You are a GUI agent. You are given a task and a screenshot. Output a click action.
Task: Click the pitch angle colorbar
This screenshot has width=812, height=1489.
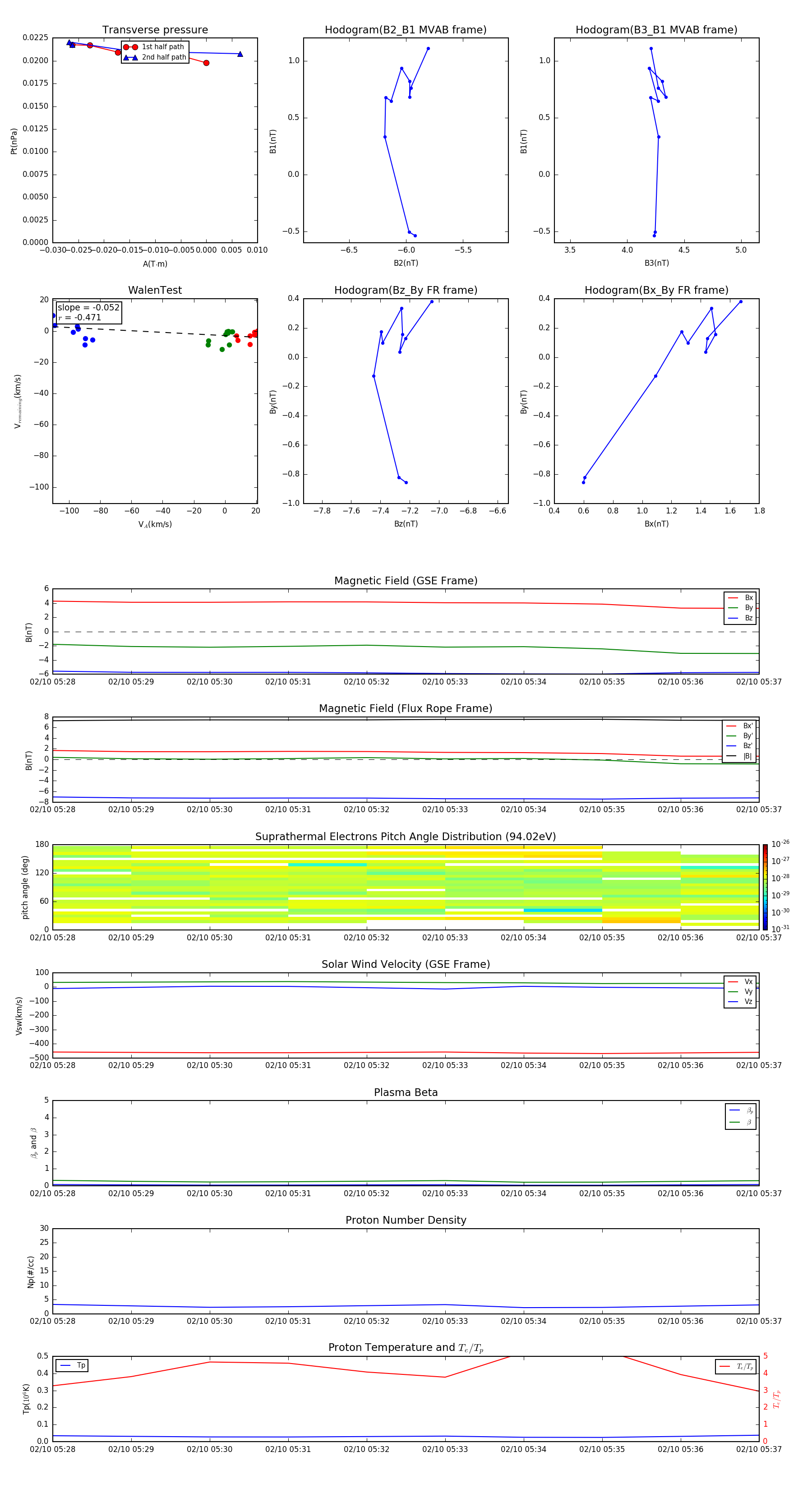(x=765, y=887)
